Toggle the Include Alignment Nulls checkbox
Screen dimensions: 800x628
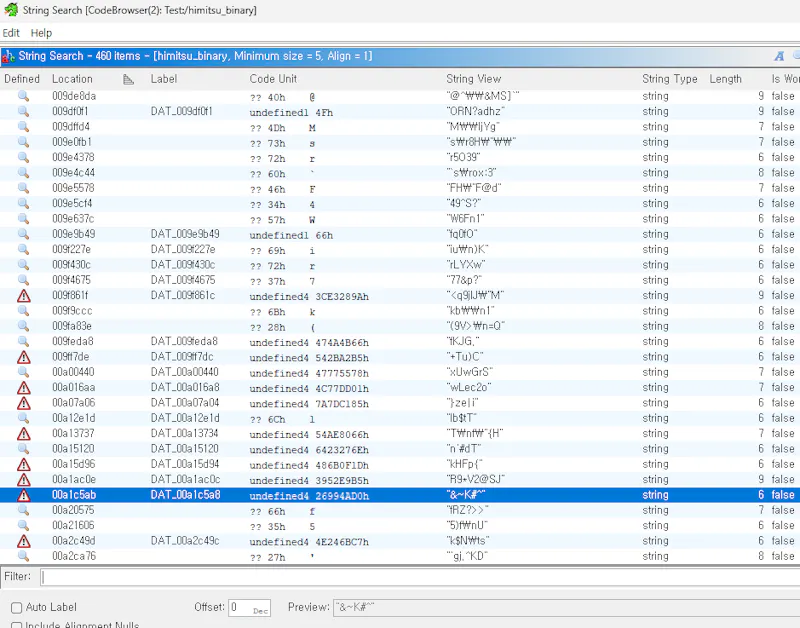(16, 625)
